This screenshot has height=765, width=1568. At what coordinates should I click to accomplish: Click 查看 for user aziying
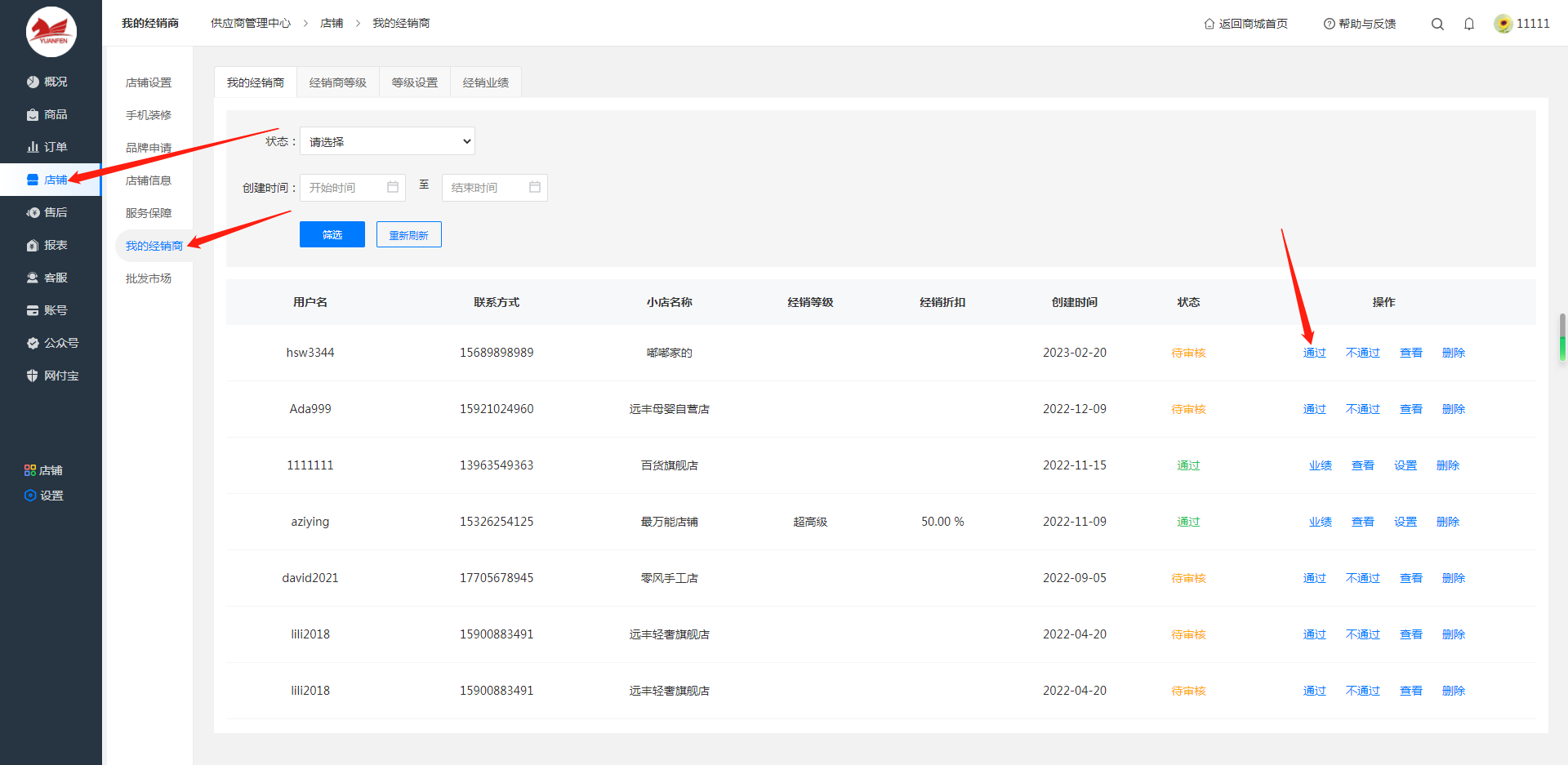pyautogui.click(x=1363, y=522)
